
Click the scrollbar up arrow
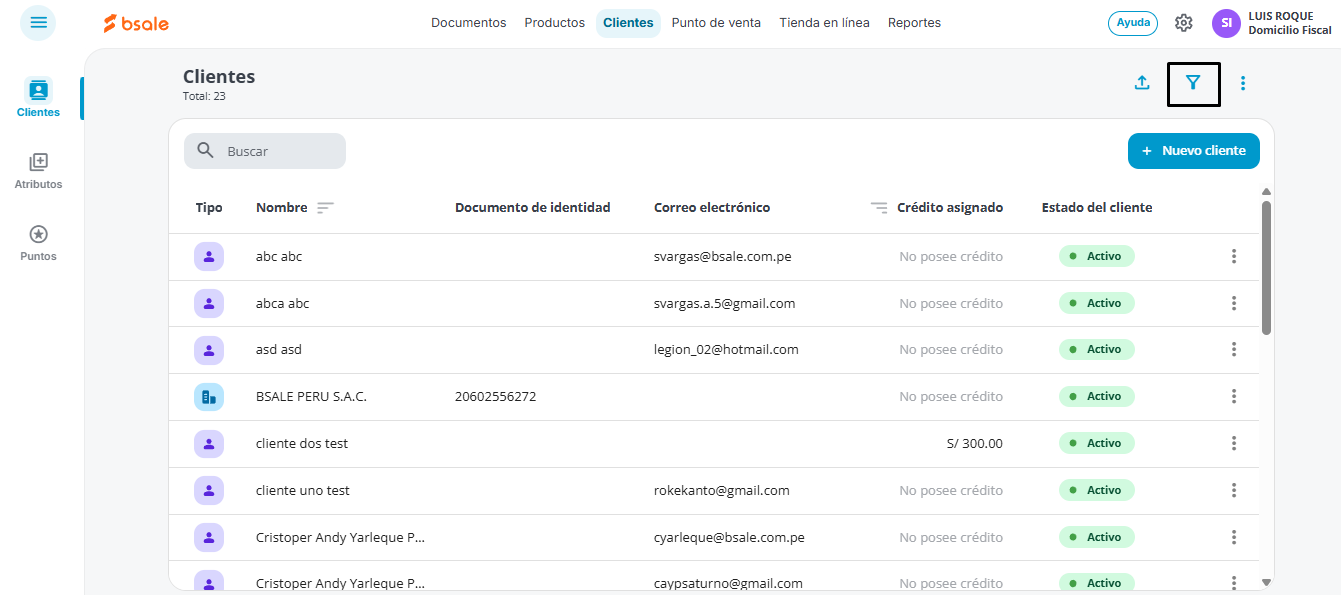click(x=1266, y=191)
